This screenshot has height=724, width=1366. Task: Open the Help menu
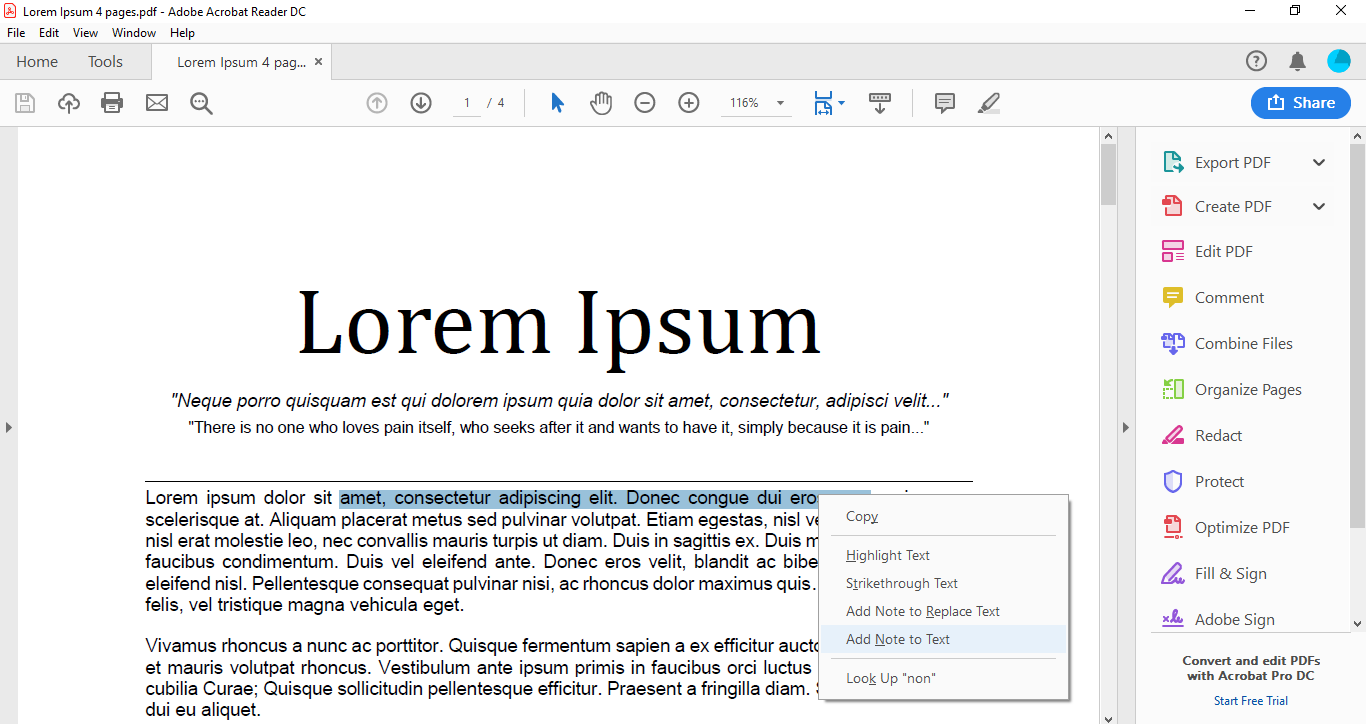[182, 33]
